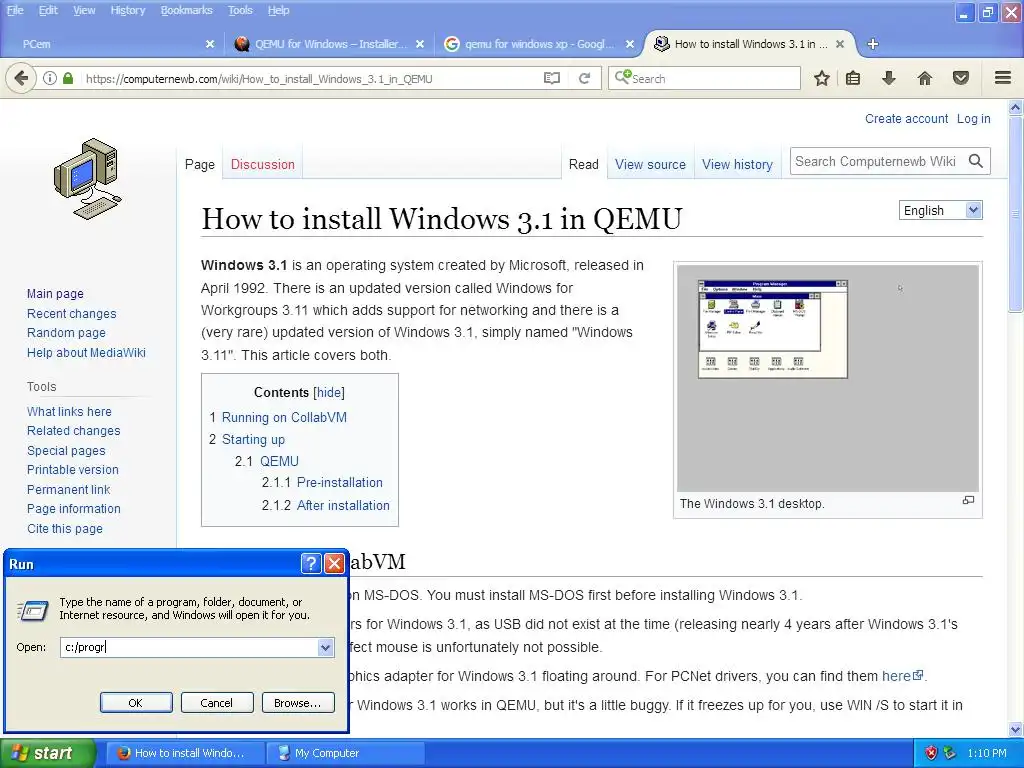Click OK in the Run dialog
1024x768 pixels.
136,703
